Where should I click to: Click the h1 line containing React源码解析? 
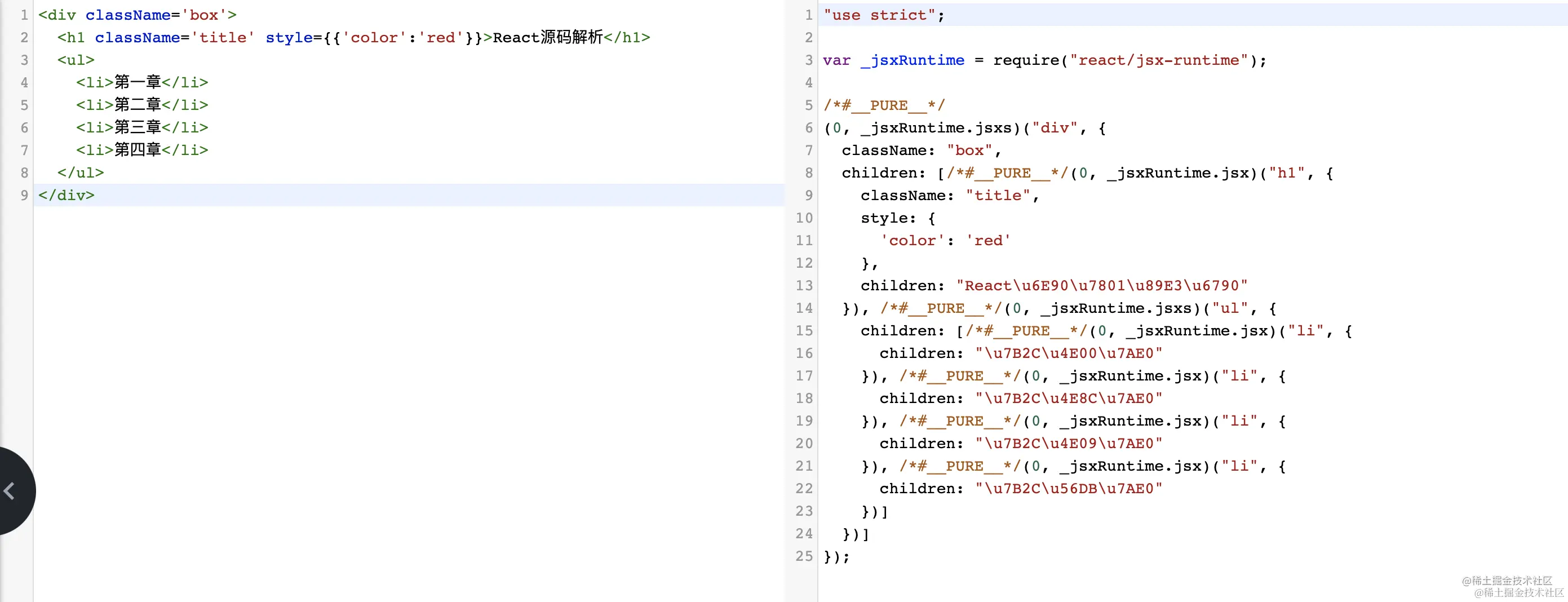coord(353,37)
